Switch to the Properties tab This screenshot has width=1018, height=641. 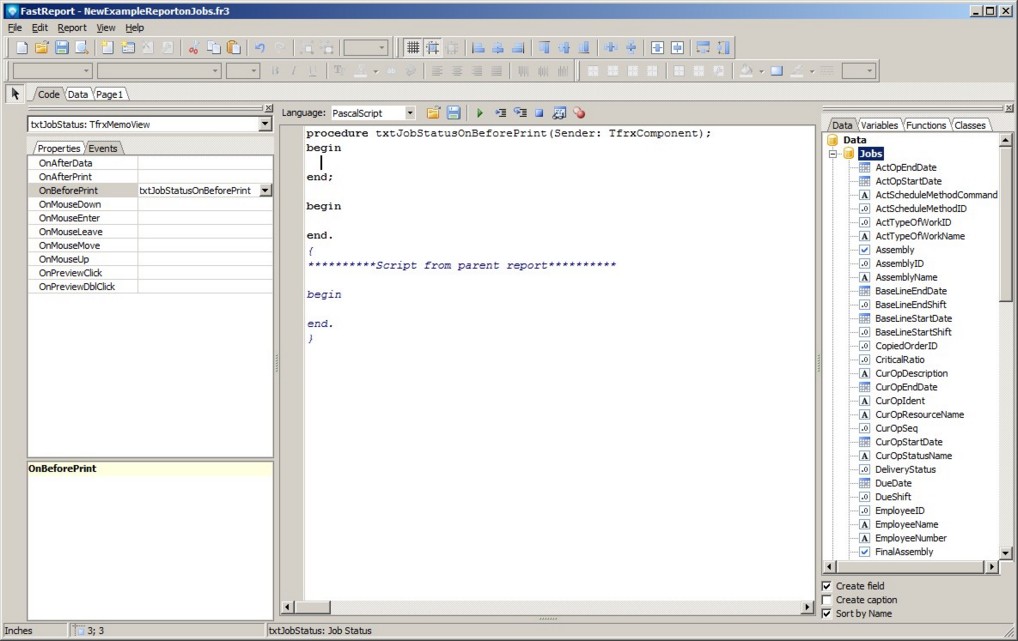(58, 148)
